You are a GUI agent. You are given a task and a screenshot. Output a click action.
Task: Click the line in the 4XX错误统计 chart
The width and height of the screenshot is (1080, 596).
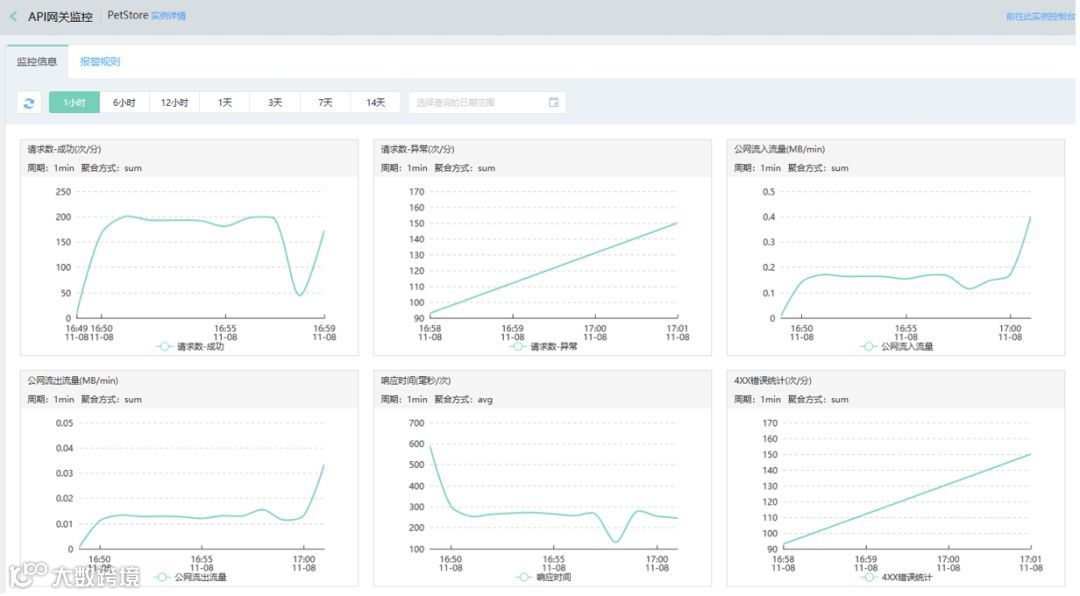point(907,500)
